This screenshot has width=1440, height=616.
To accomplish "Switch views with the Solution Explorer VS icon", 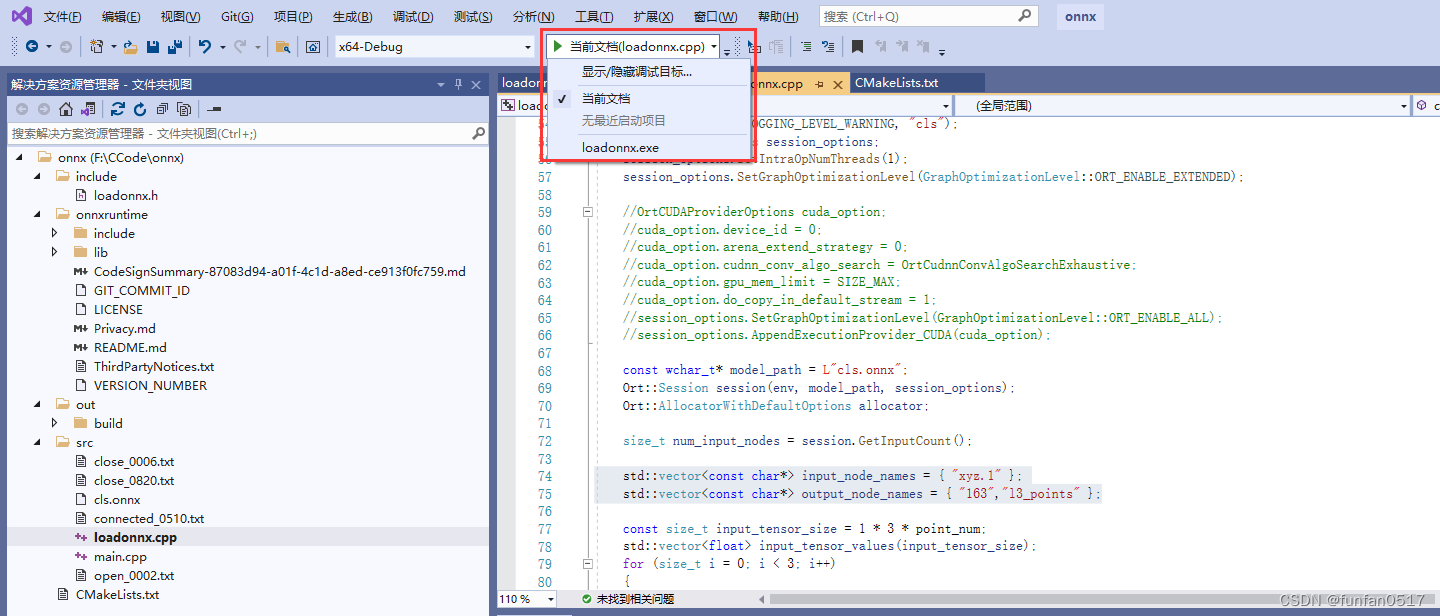I will point(88,109).
